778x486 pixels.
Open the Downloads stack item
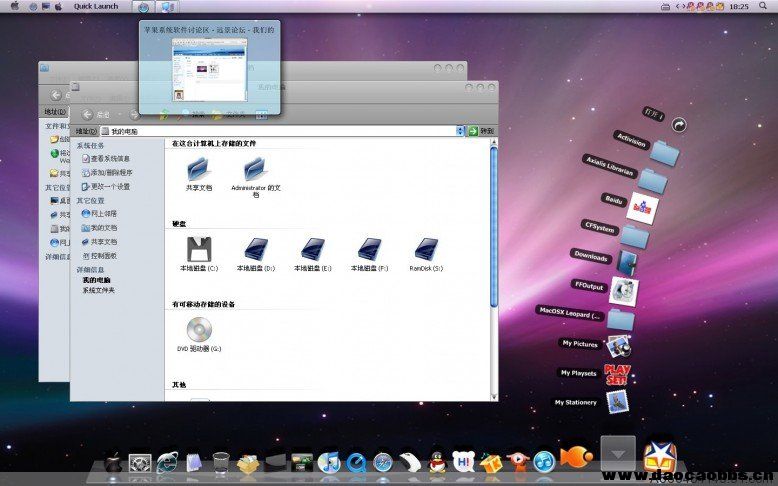(627, 261)
